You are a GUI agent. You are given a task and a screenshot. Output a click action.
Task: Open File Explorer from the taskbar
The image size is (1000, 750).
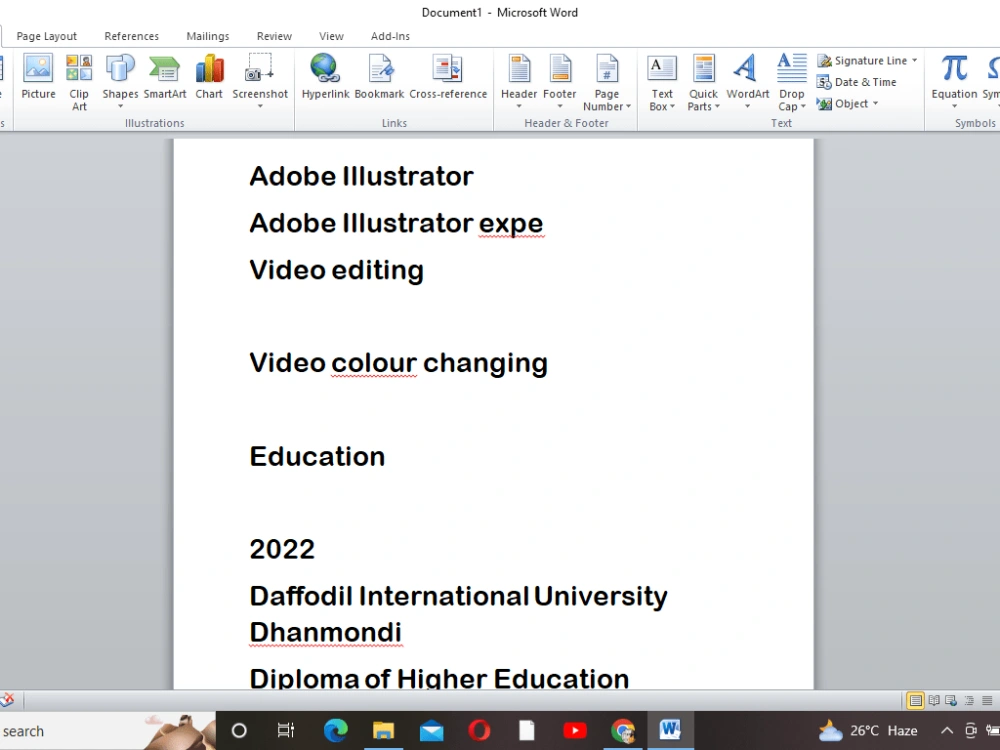click(x=383, y=730)
